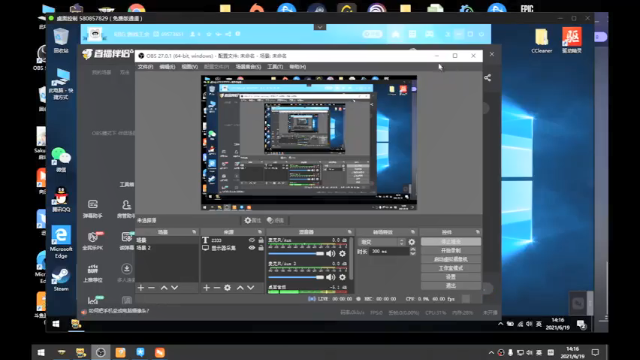Open OBS 设置 settings button
640x360 pixels.
pyautogui.click(x=451, y=277)
